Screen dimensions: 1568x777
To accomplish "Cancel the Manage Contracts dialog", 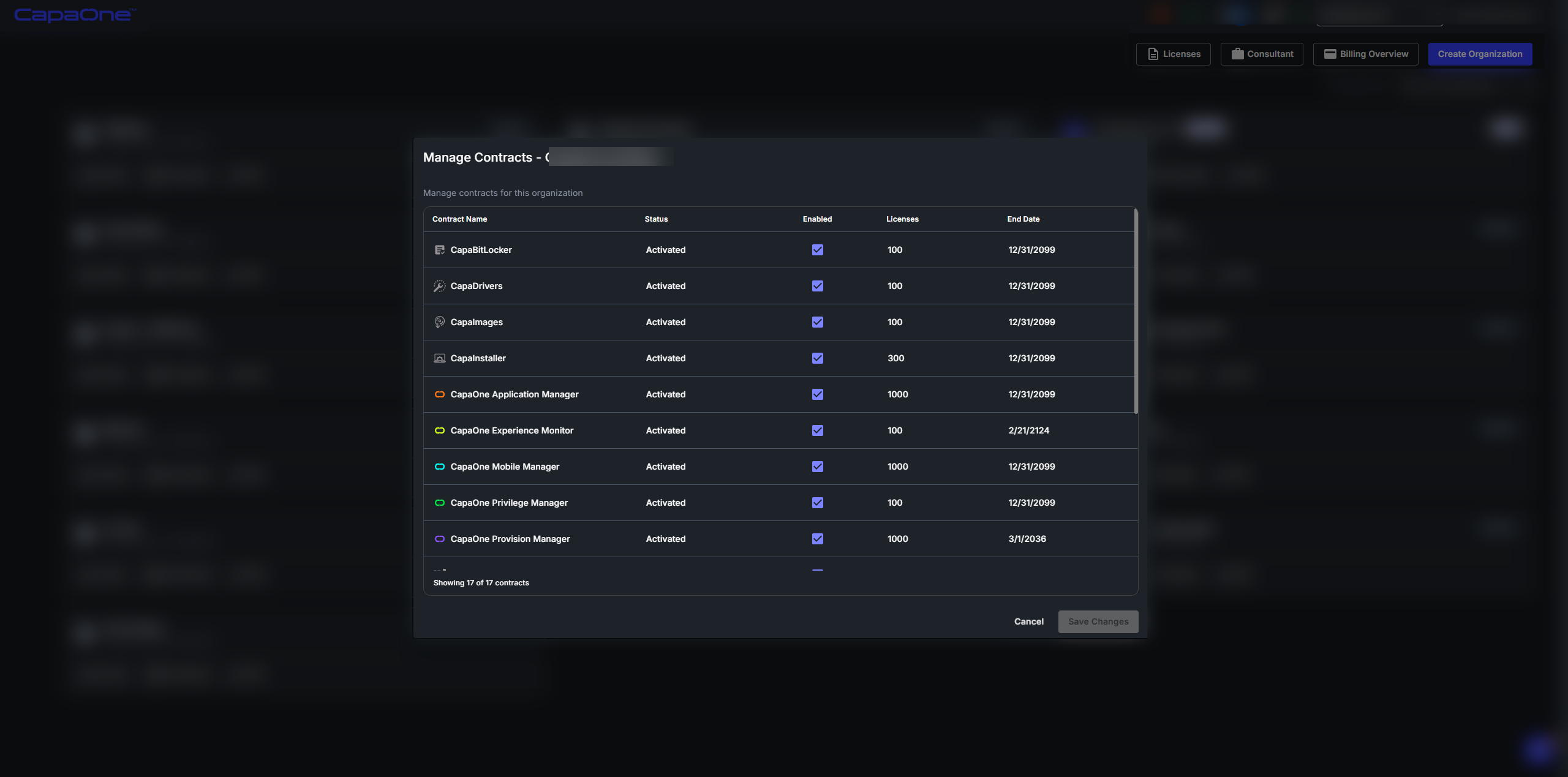I will [x=1028, y=621].
